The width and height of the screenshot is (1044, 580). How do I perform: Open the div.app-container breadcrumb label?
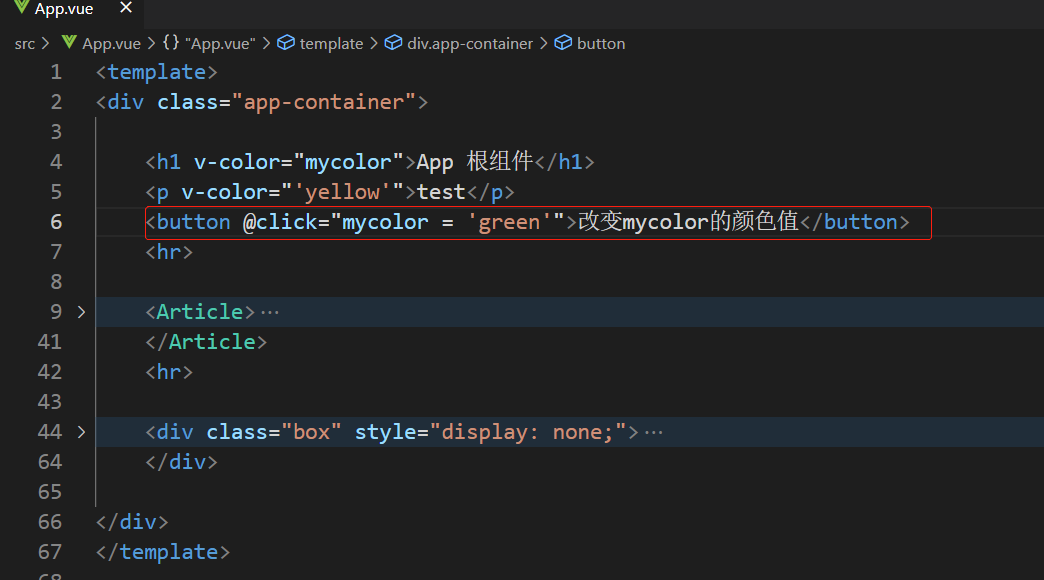click(x=470, y=43)
